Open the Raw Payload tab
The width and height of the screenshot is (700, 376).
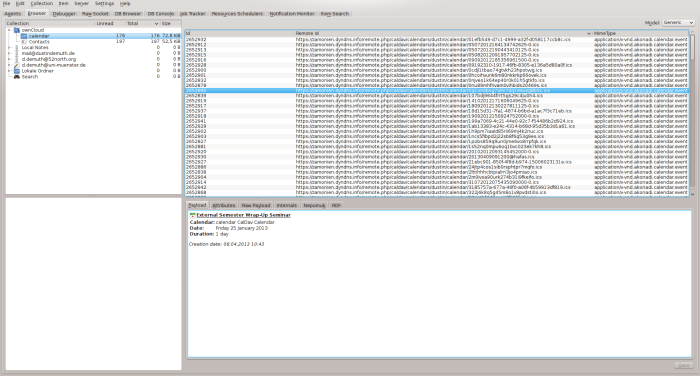(256, 205)
